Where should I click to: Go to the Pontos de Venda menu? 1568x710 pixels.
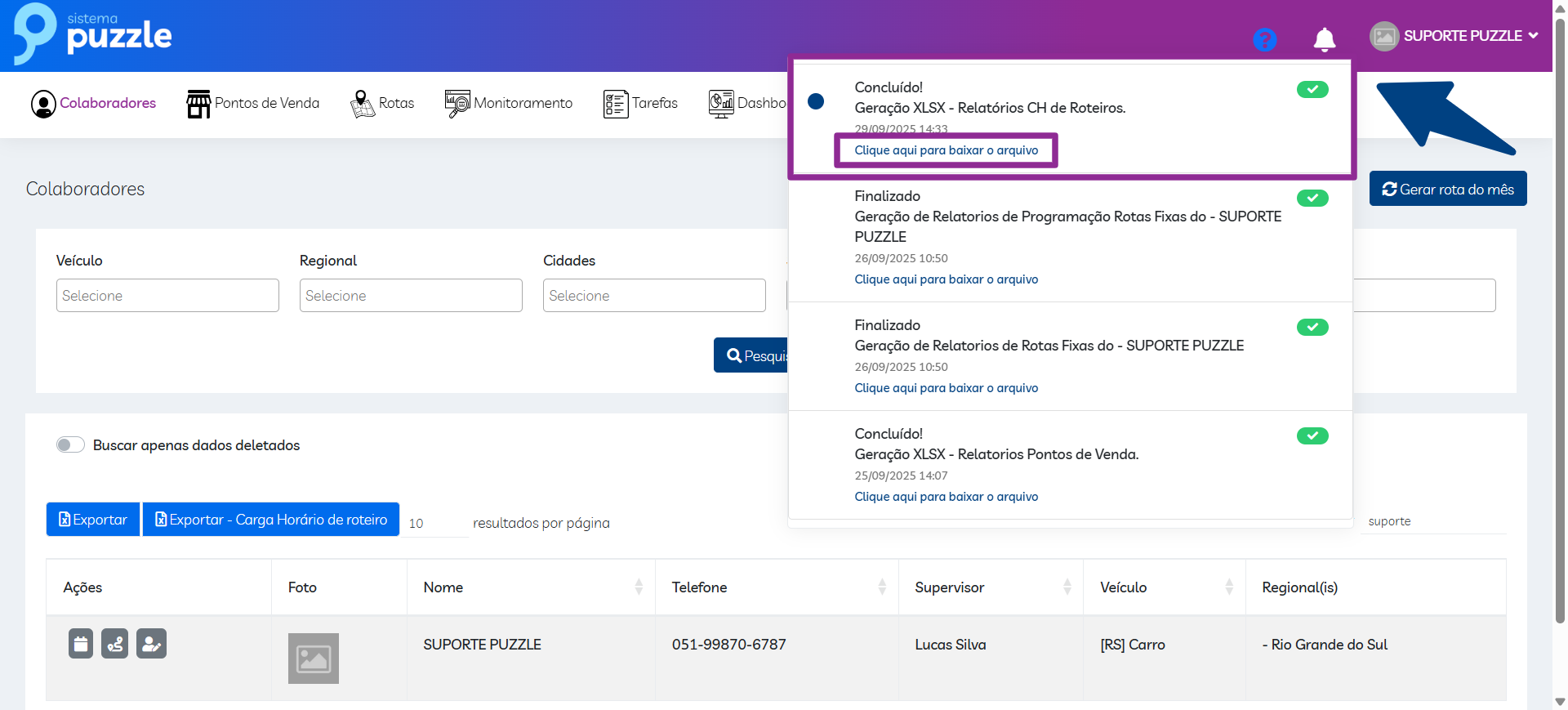click(253, 104)
